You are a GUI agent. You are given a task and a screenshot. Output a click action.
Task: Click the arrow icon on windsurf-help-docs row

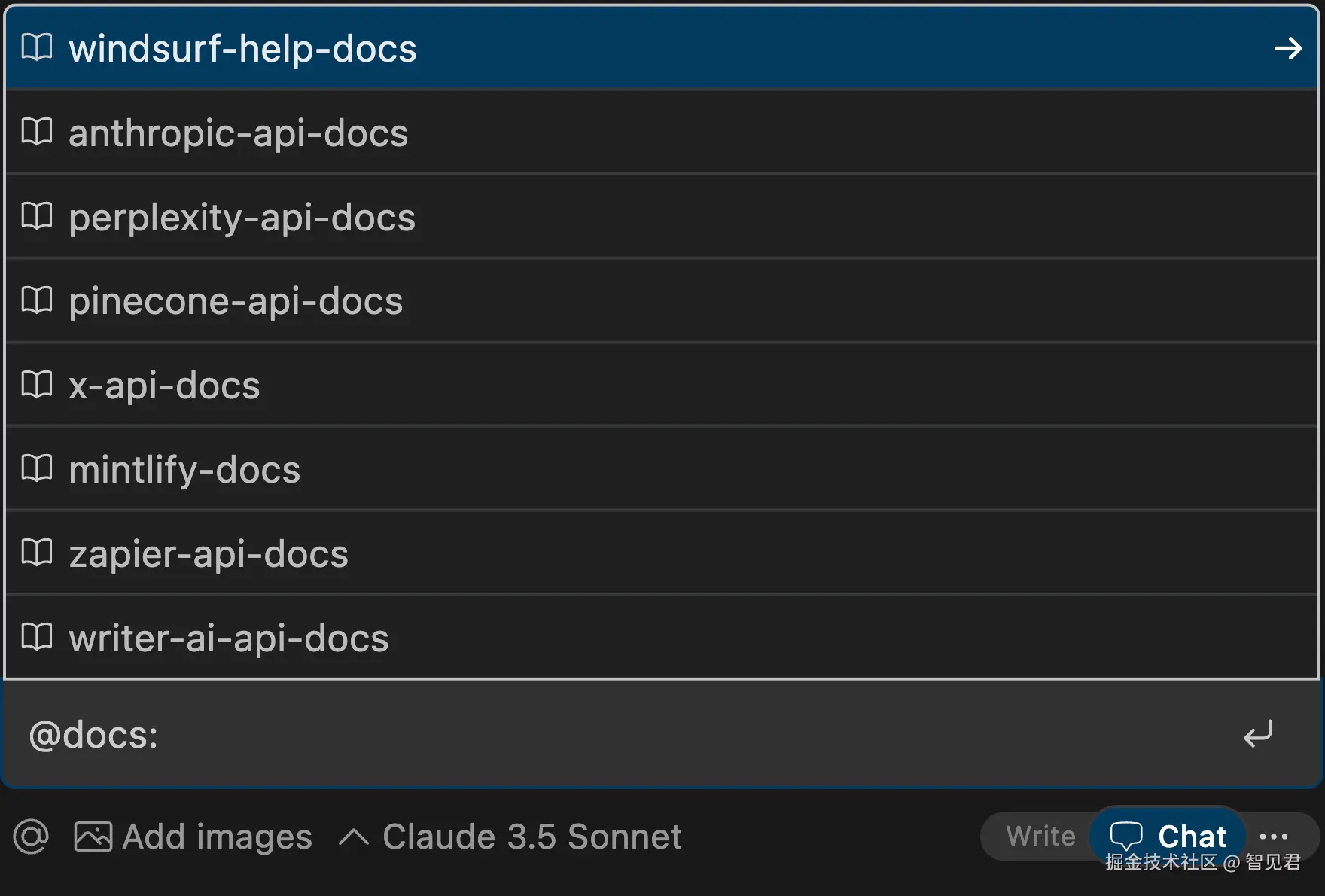coord(1287,49)
